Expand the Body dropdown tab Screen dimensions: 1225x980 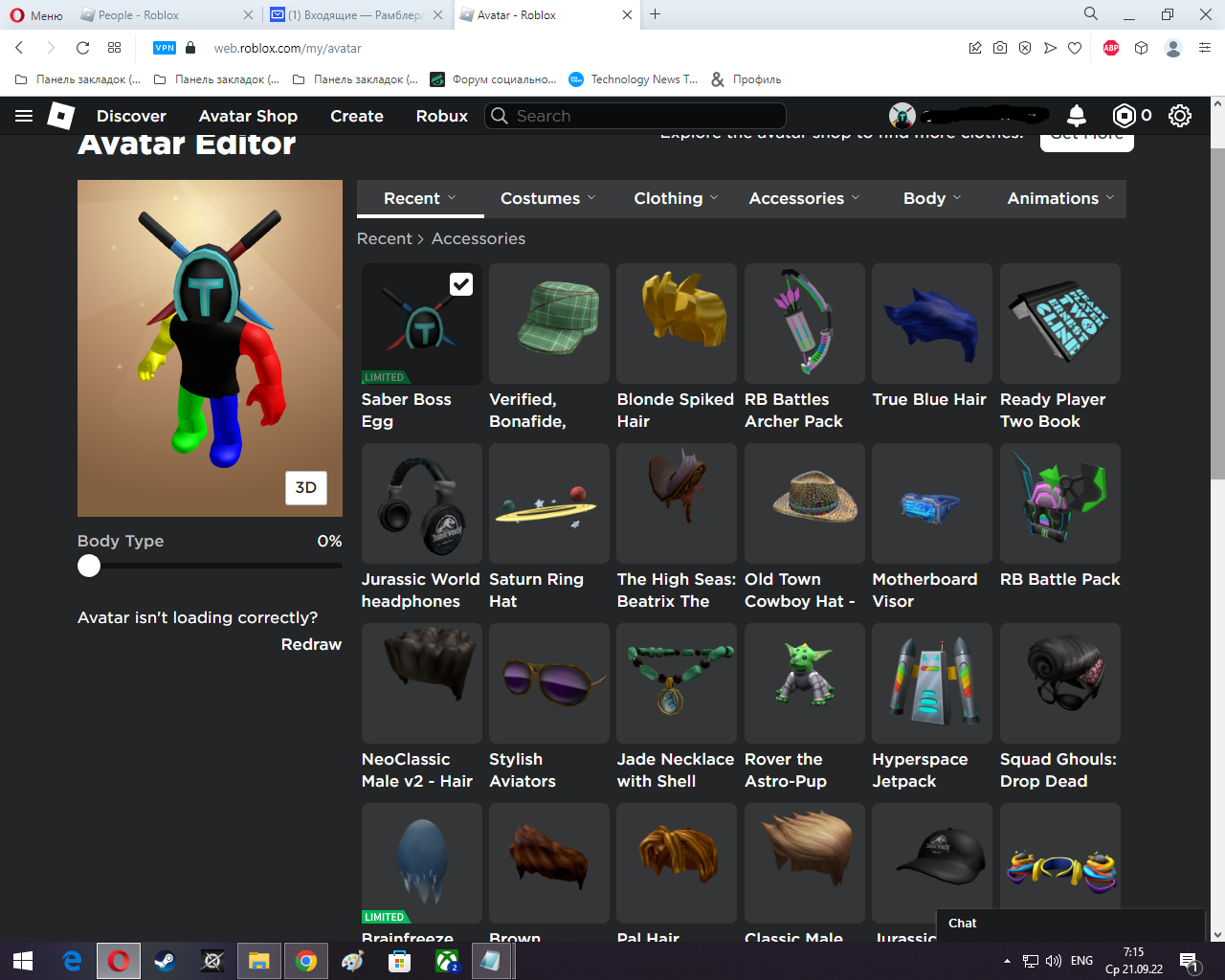[x=932, y=198]
